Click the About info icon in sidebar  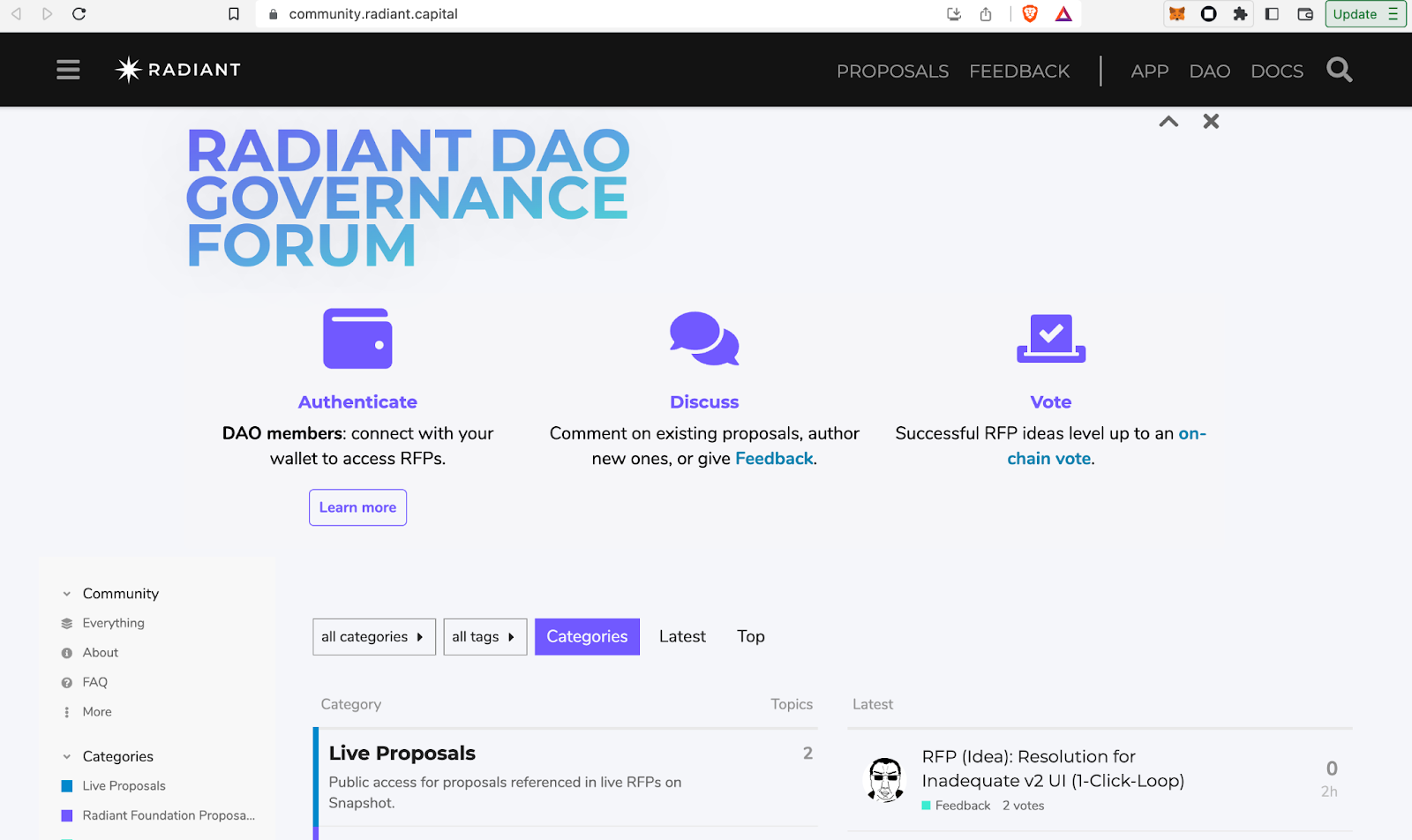(x=67, y=653)
